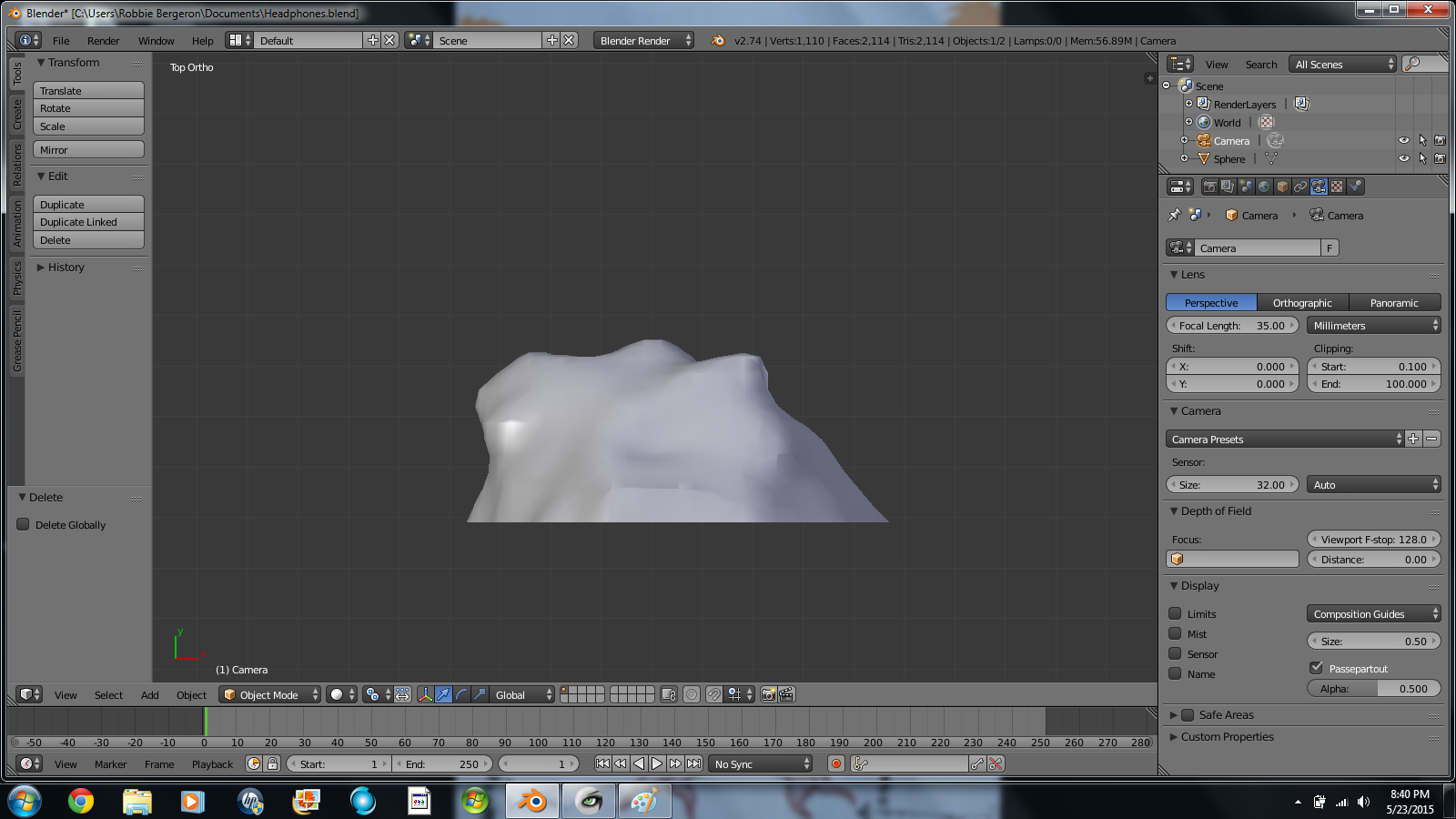The height and width of the screenshot is (819, 1456).
Task: Open the Object properties tab cube icon
Action: (x=1282, y=187)
